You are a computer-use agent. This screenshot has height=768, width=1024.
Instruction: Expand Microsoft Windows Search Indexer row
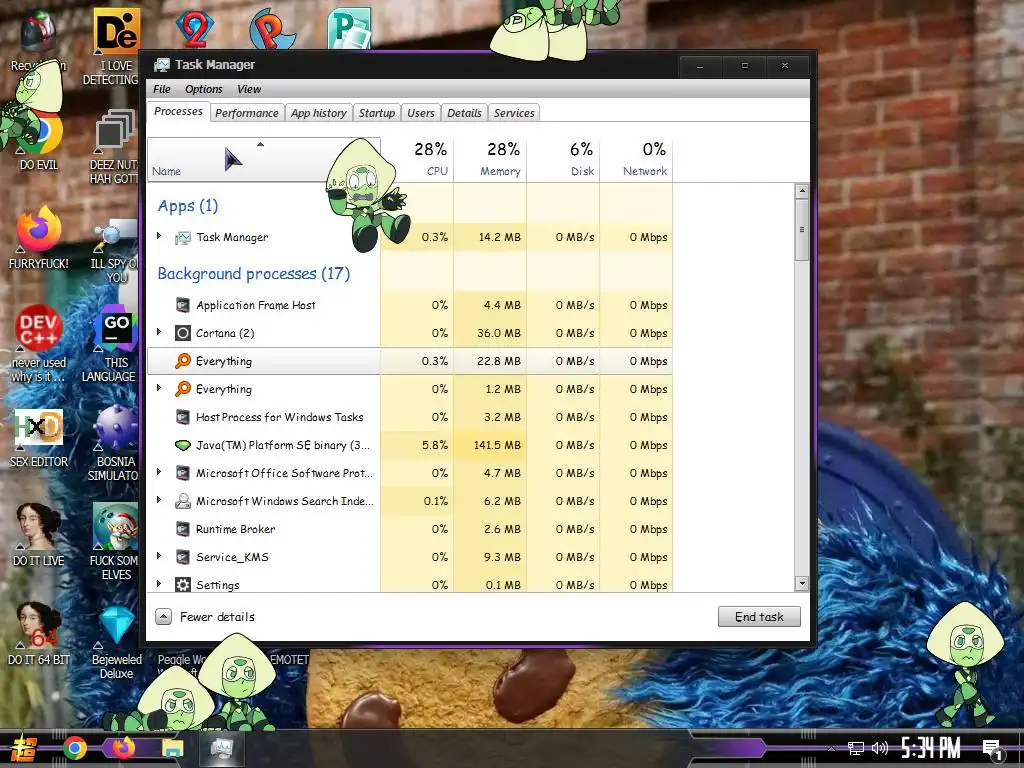click(159, 500)
